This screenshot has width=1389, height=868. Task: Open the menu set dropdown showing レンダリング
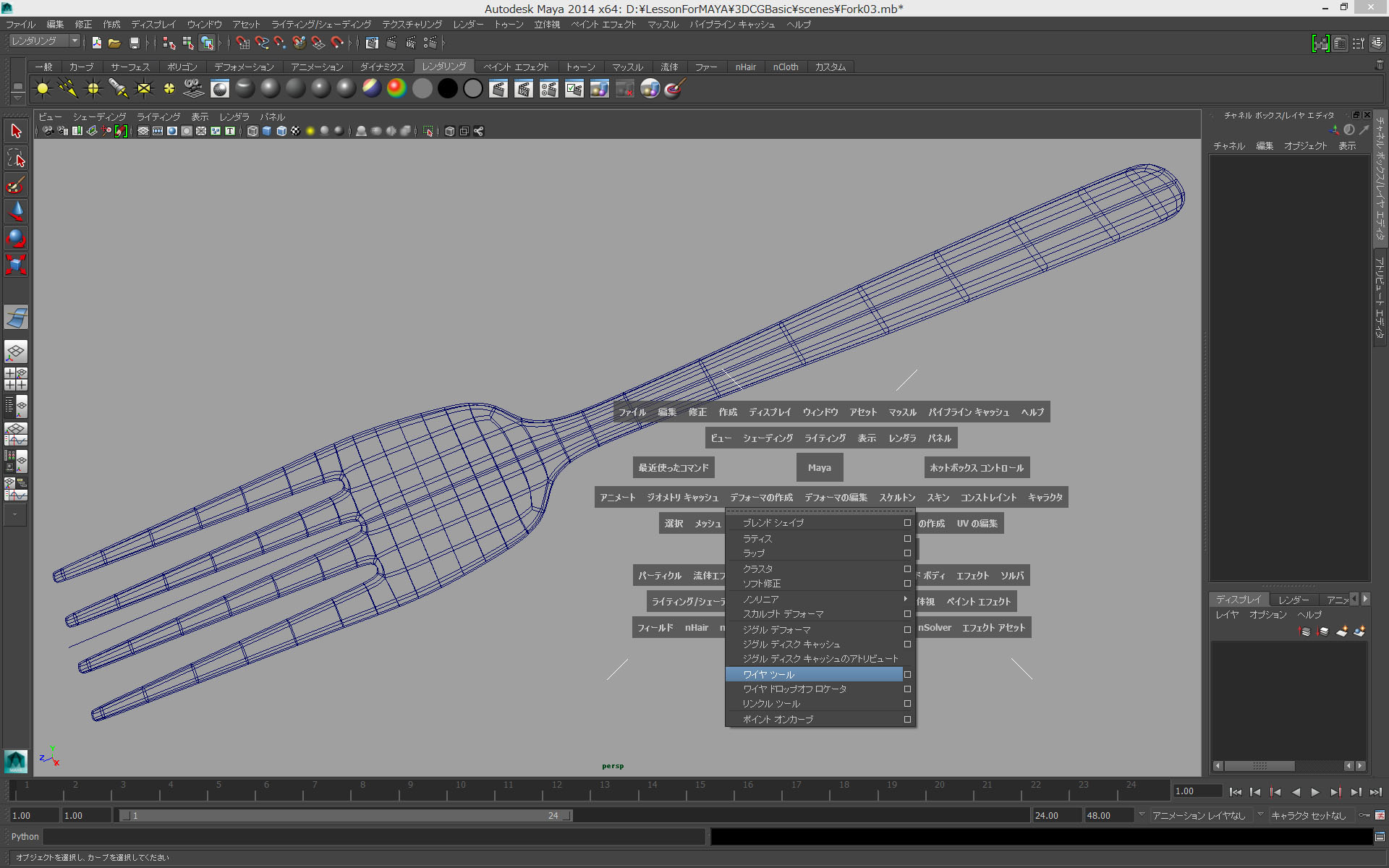point(43,41)
